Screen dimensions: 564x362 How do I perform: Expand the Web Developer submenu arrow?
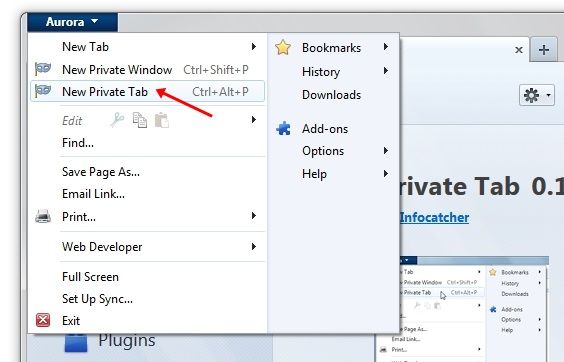click(254, 246)
